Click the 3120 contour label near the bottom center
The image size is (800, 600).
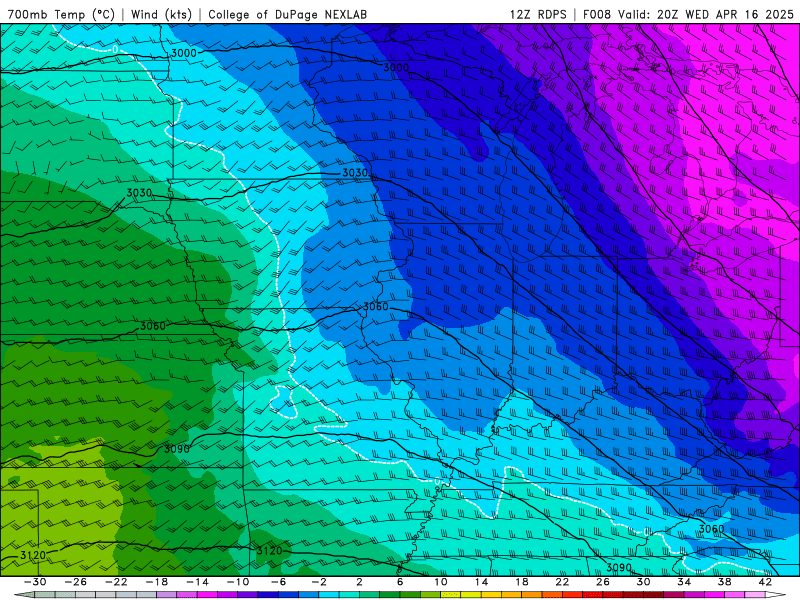tap(269, 551)
